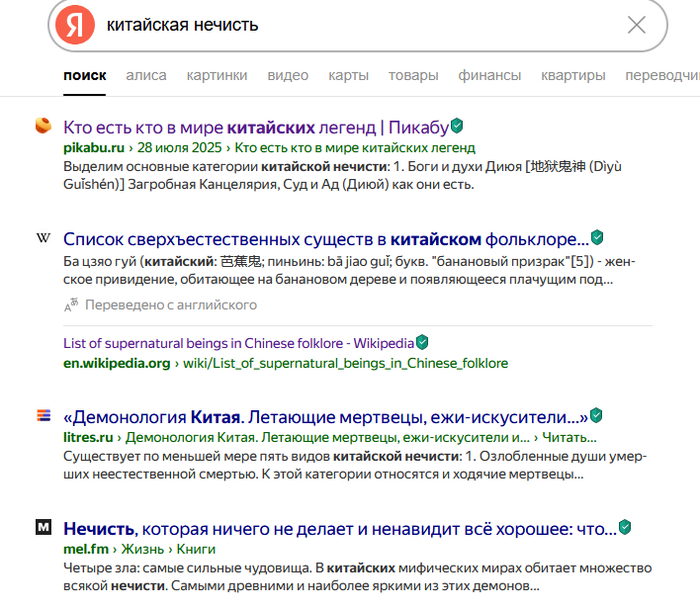Screen dimensions: 700x610
Task: Click the red Yandex logo icon
Action: 75,25
